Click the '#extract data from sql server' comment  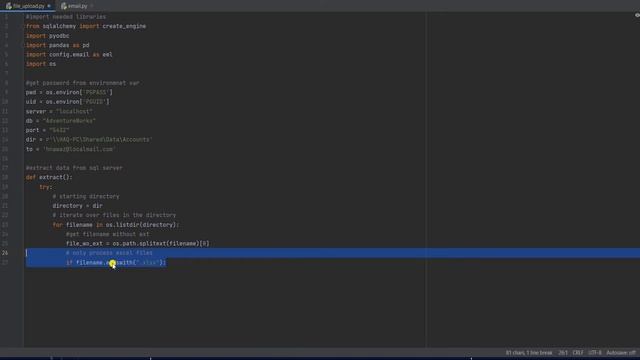pyautogui.click(x=74, y=168)
